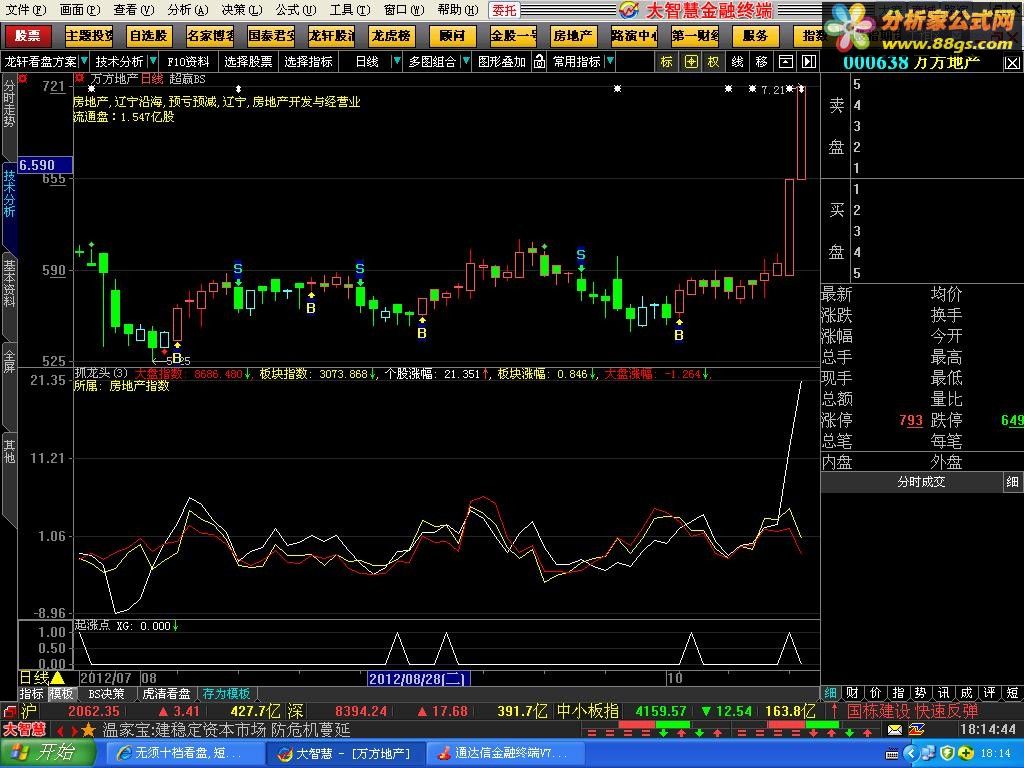Close the quote panel with X icon

(1012, 63)
